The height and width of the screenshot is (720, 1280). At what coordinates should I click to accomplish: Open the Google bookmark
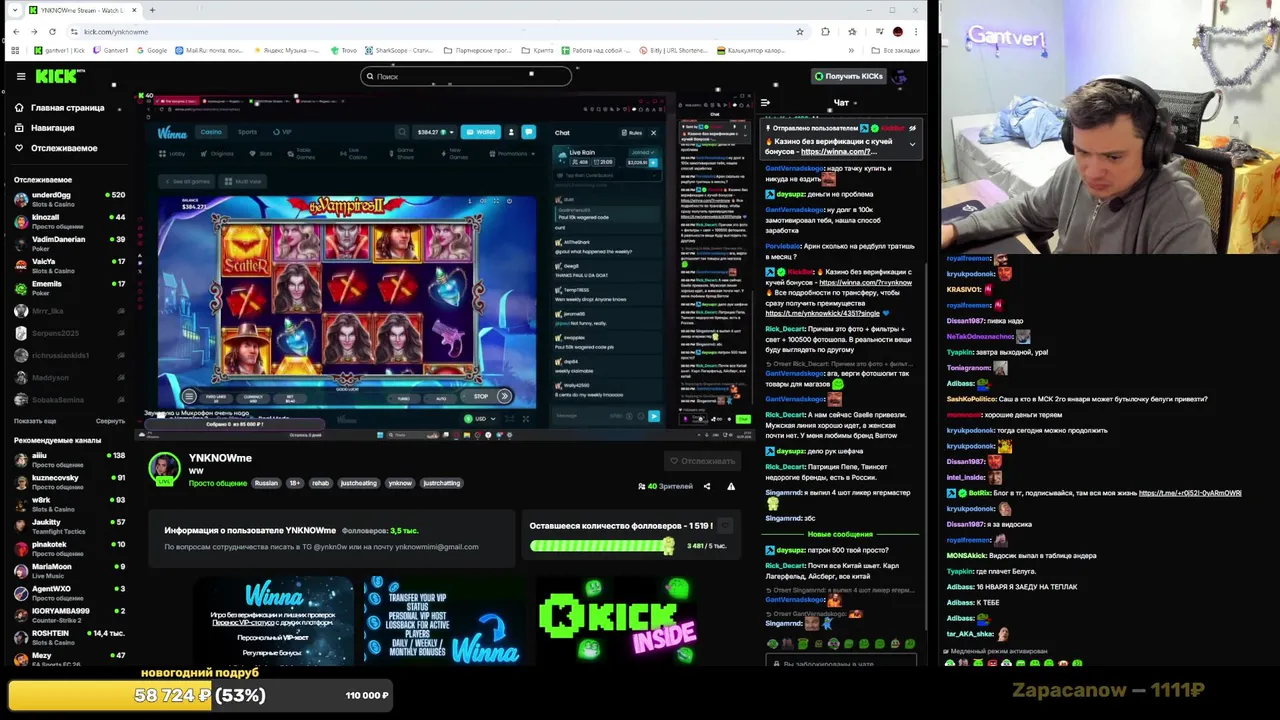151,50
